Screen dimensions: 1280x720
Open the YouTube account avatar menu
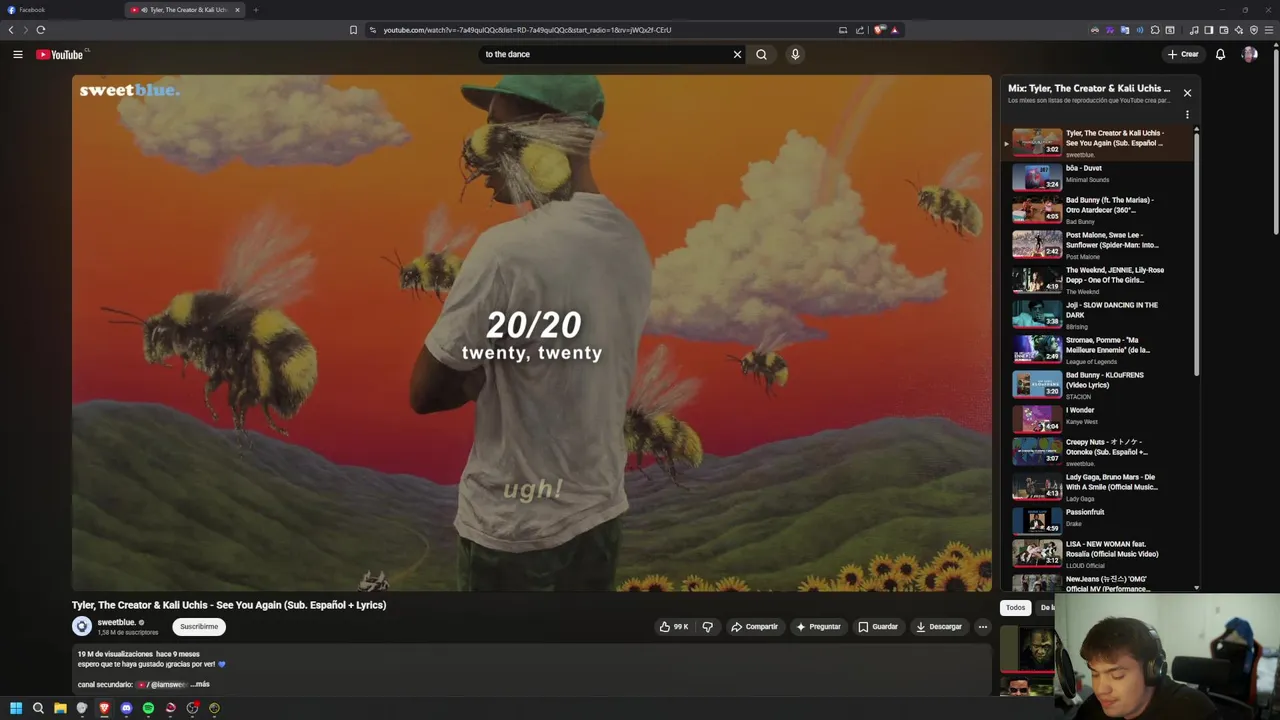point(1249,54)
